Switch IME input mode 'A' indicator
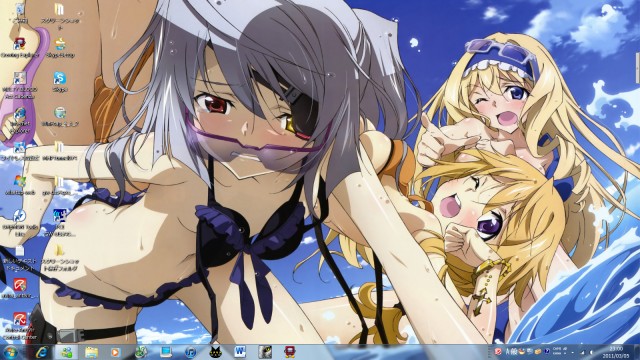The image size is (640, 360). (x=507, y=351)
